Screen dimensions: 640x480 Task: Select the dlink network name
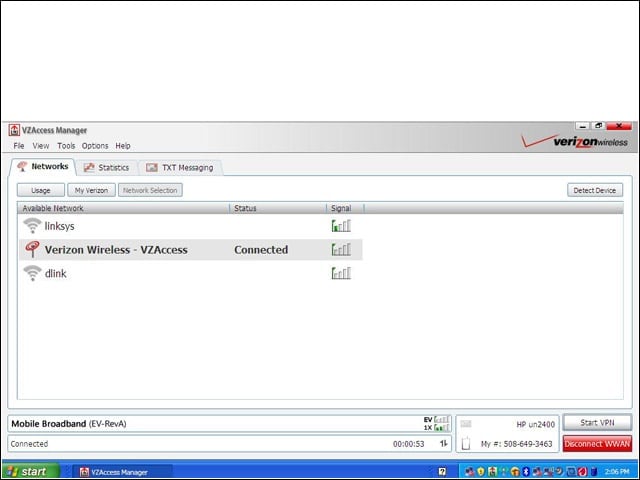[x=56, y=273]
